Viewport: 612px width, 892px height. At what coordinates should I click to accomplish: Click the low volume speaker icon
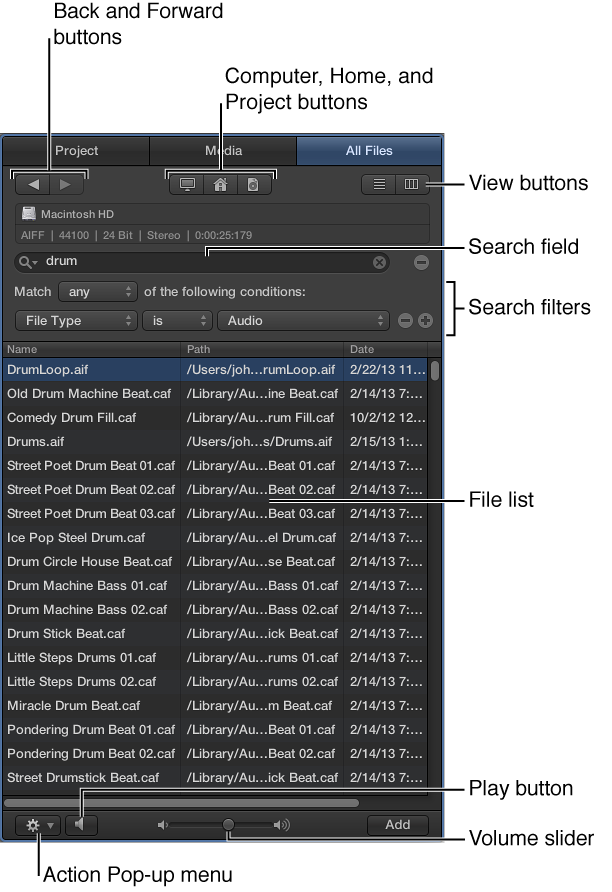pos(163,825)
